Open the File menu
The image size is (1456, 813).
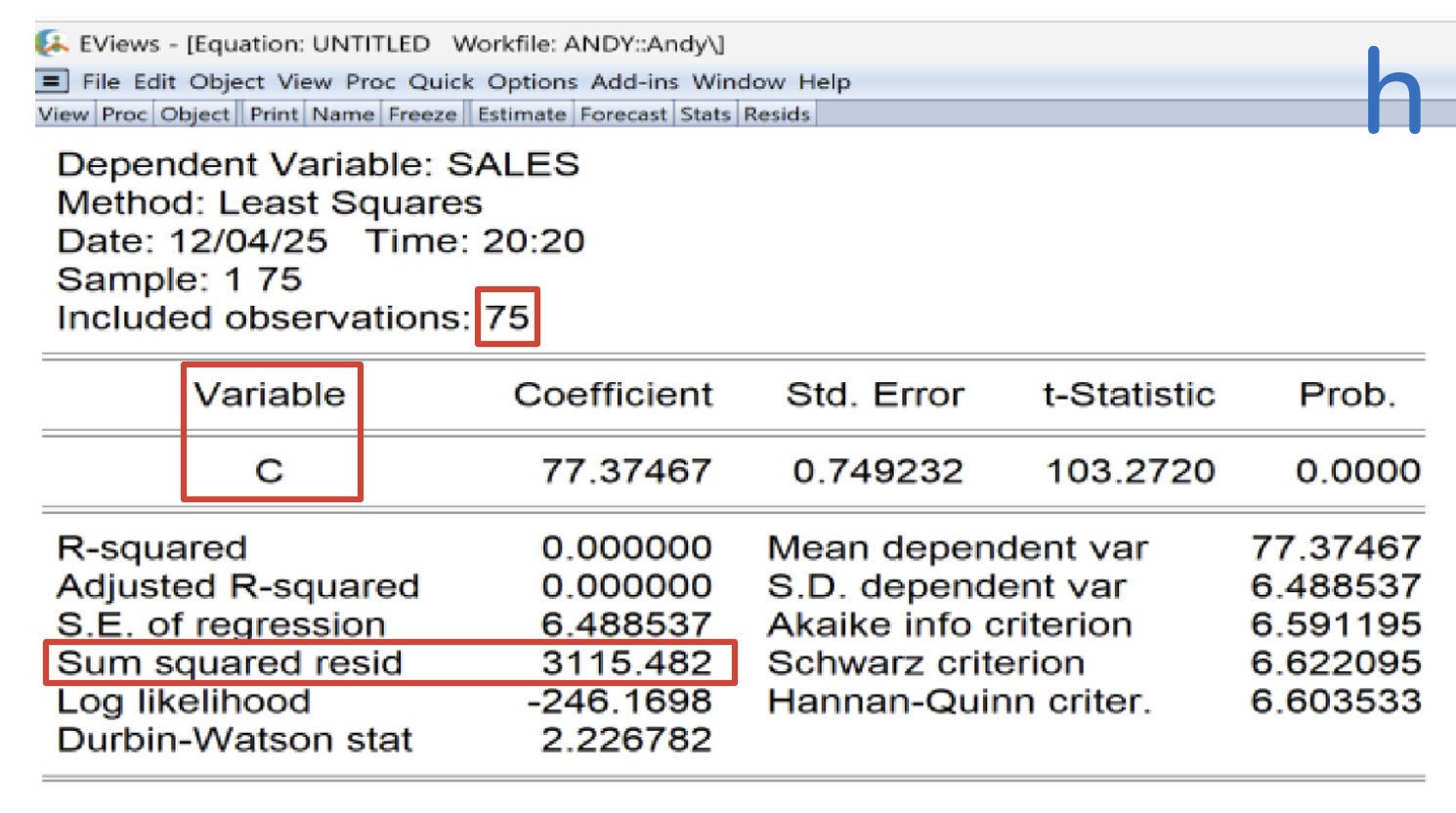(x=101, y=82)
